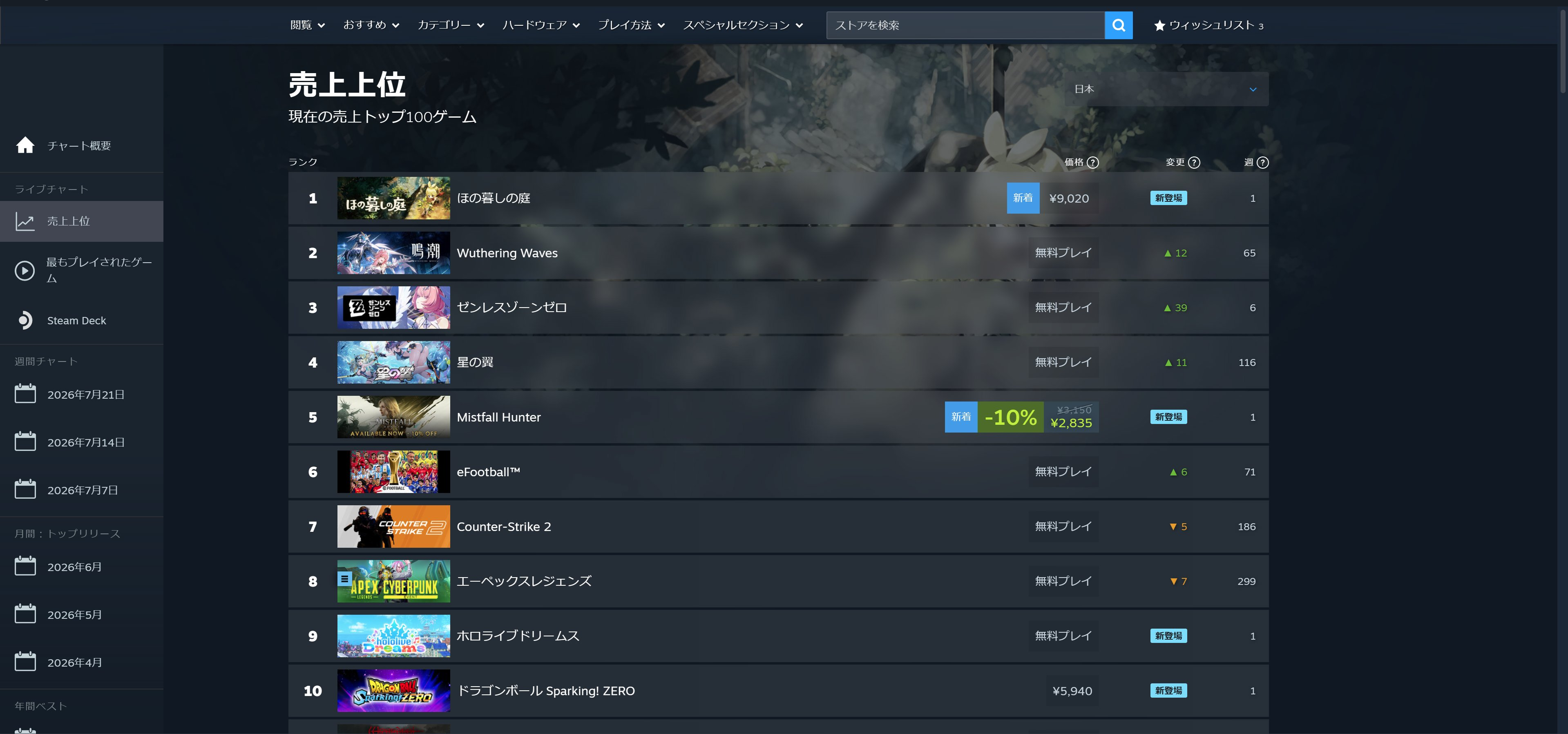
Task: Open 星の翼 game title
Action: coord(475,362)
